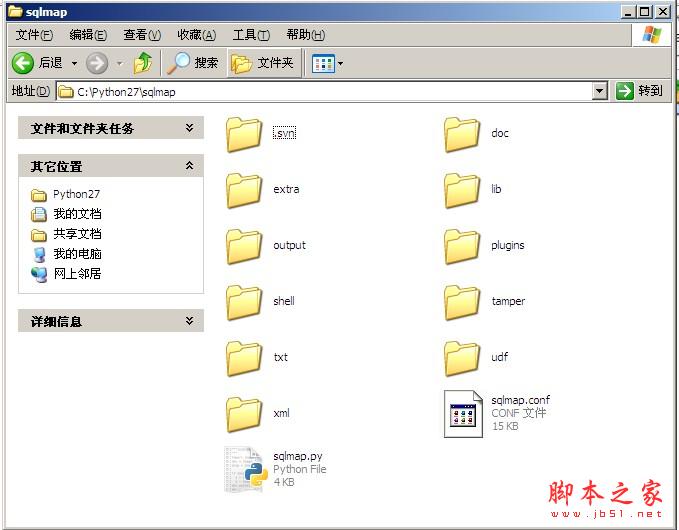Click the Windows flag logo
The width and height of the screenshot is (679, 530).
[x=652, y=35]
